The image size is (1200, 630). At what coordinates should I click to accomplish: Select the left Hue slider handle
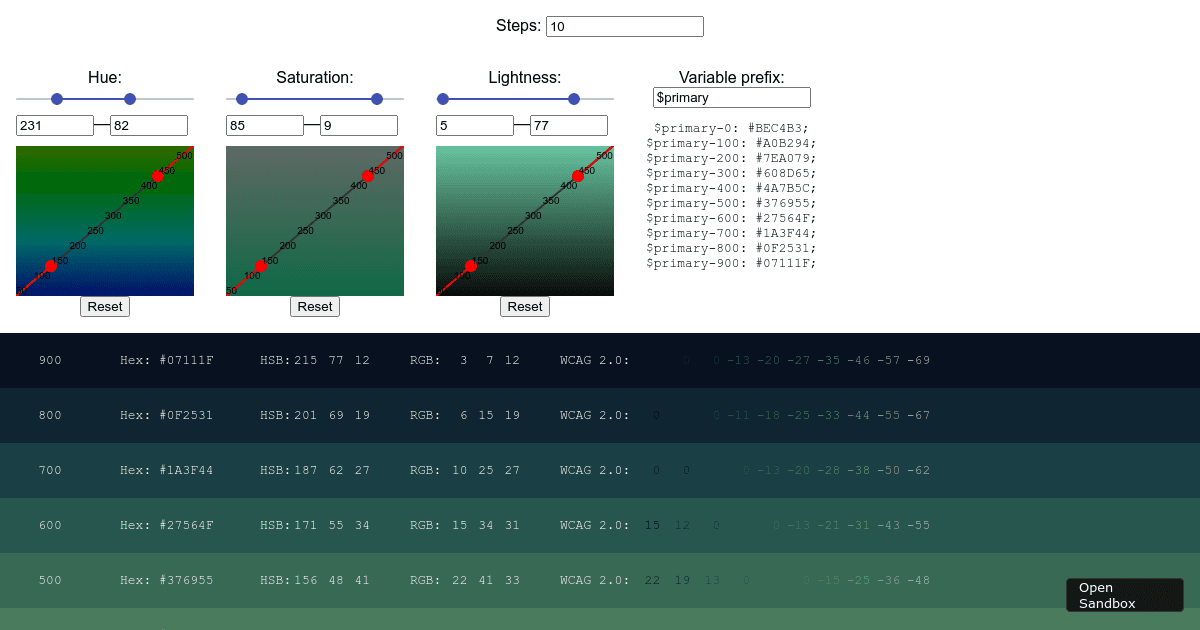pyautogui.click(x=57, y=99)
